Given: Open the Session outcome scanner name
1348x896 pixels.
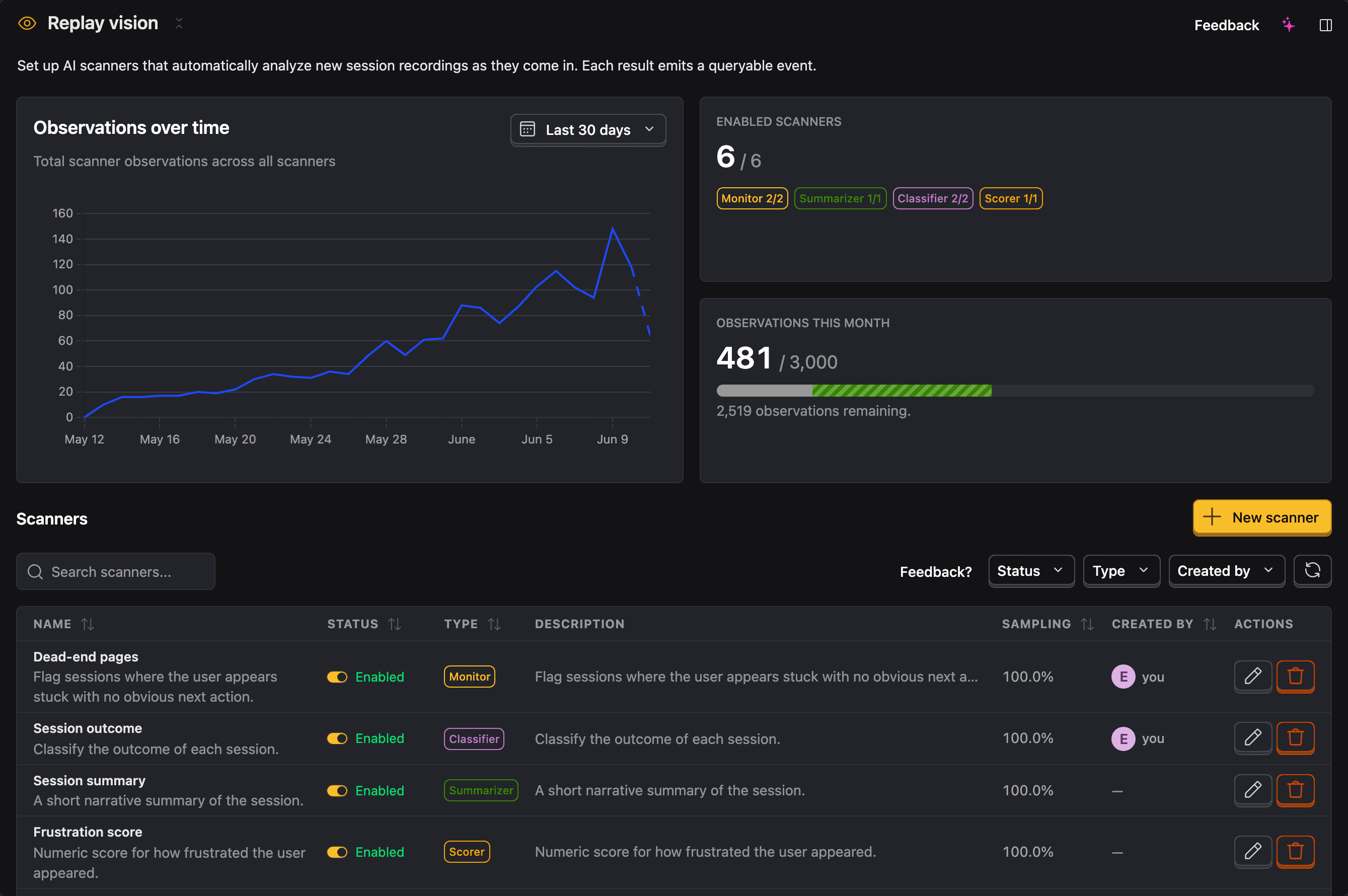Looking at the screenshot, I should [88, 728].
